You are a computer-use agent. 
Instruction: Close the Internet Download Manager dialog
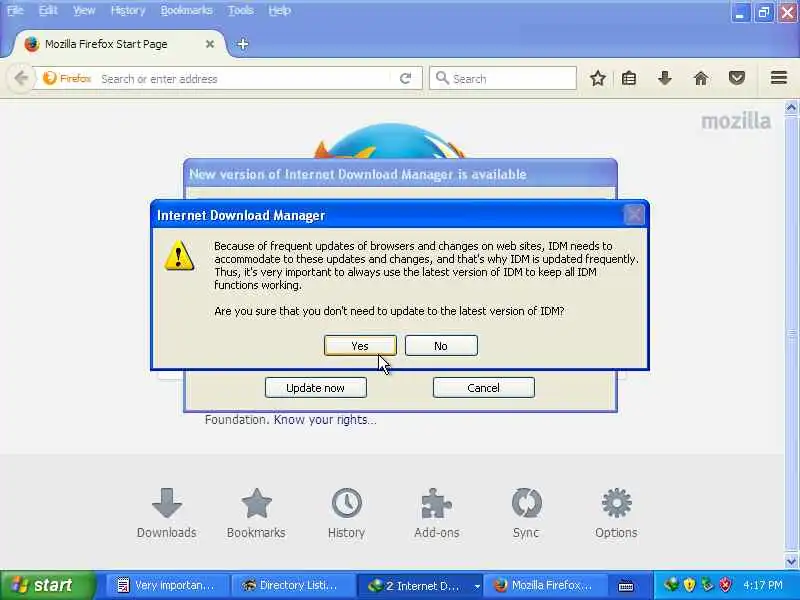(634, 215)
